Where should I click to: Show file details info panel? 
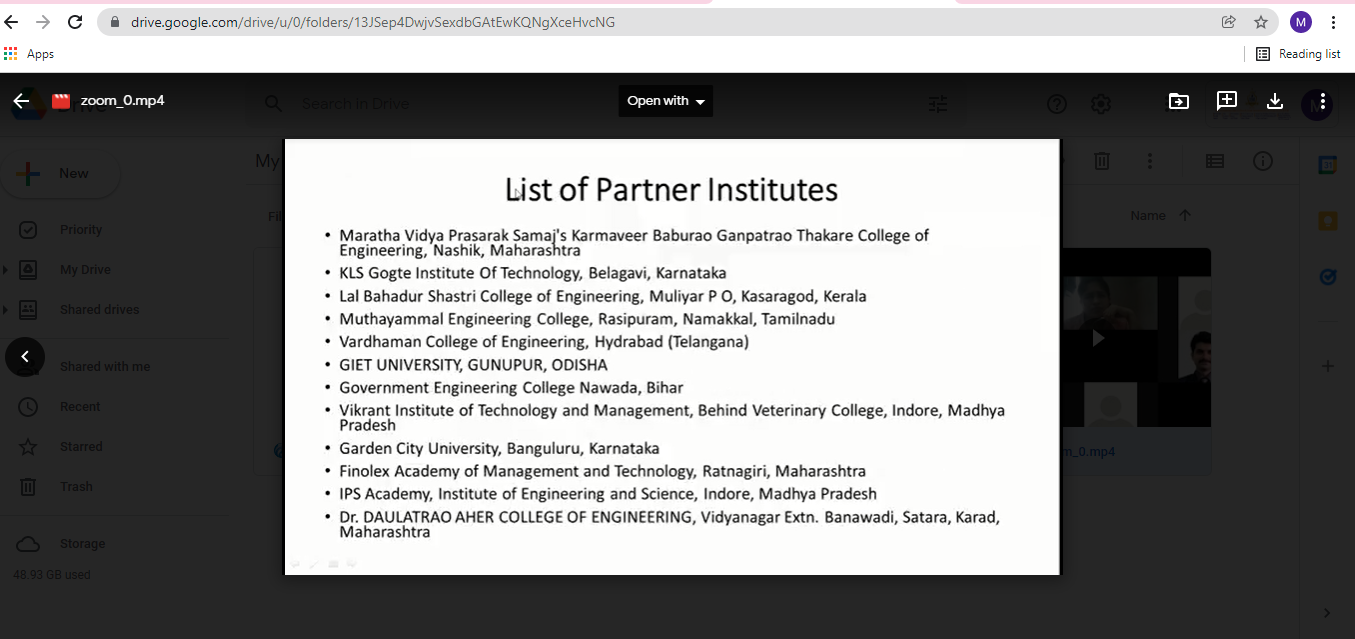point(1263,161)
